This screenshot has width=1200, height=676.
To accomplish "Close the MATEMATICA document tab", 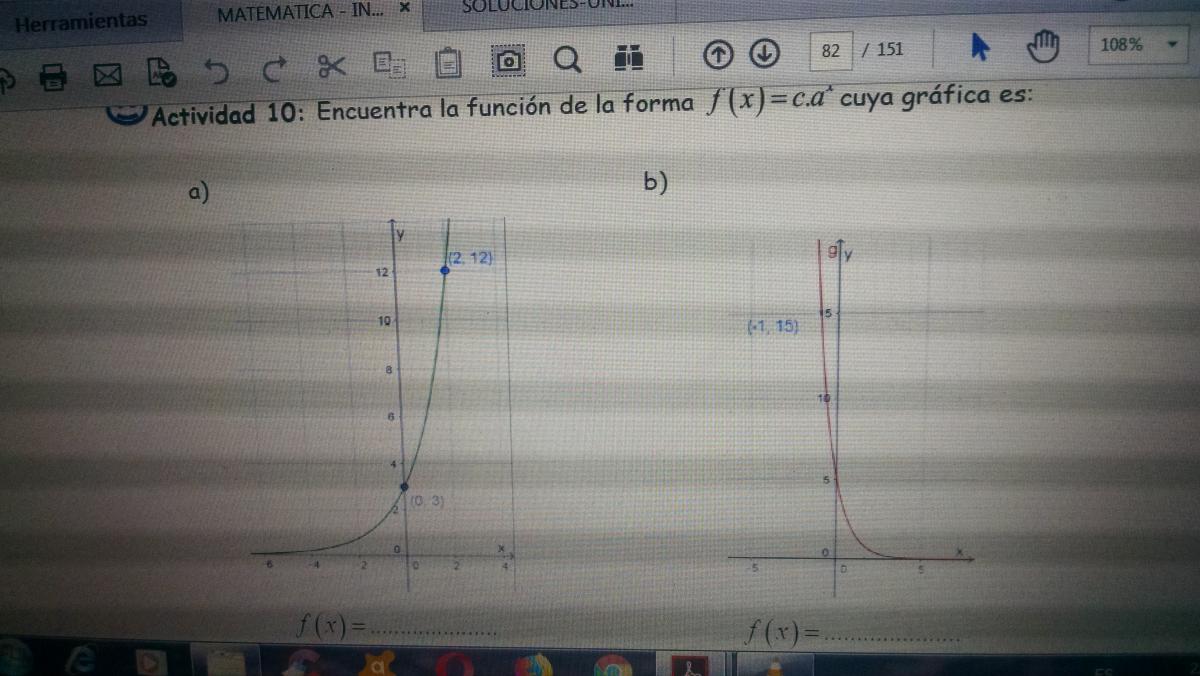I will coord(404,8).
